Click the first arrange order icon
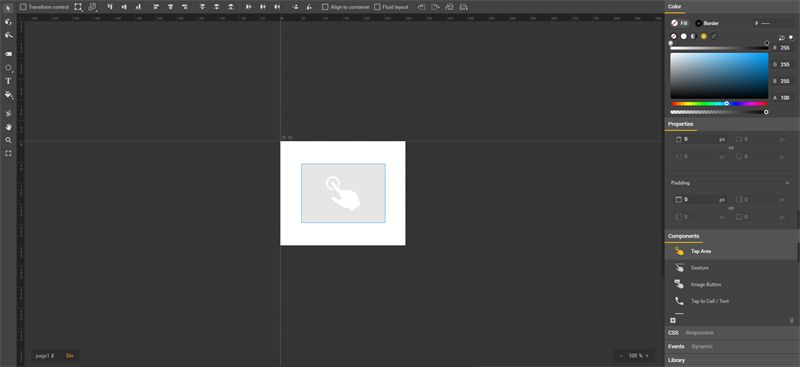Screen dimensions: 800x367 point(421,7)
